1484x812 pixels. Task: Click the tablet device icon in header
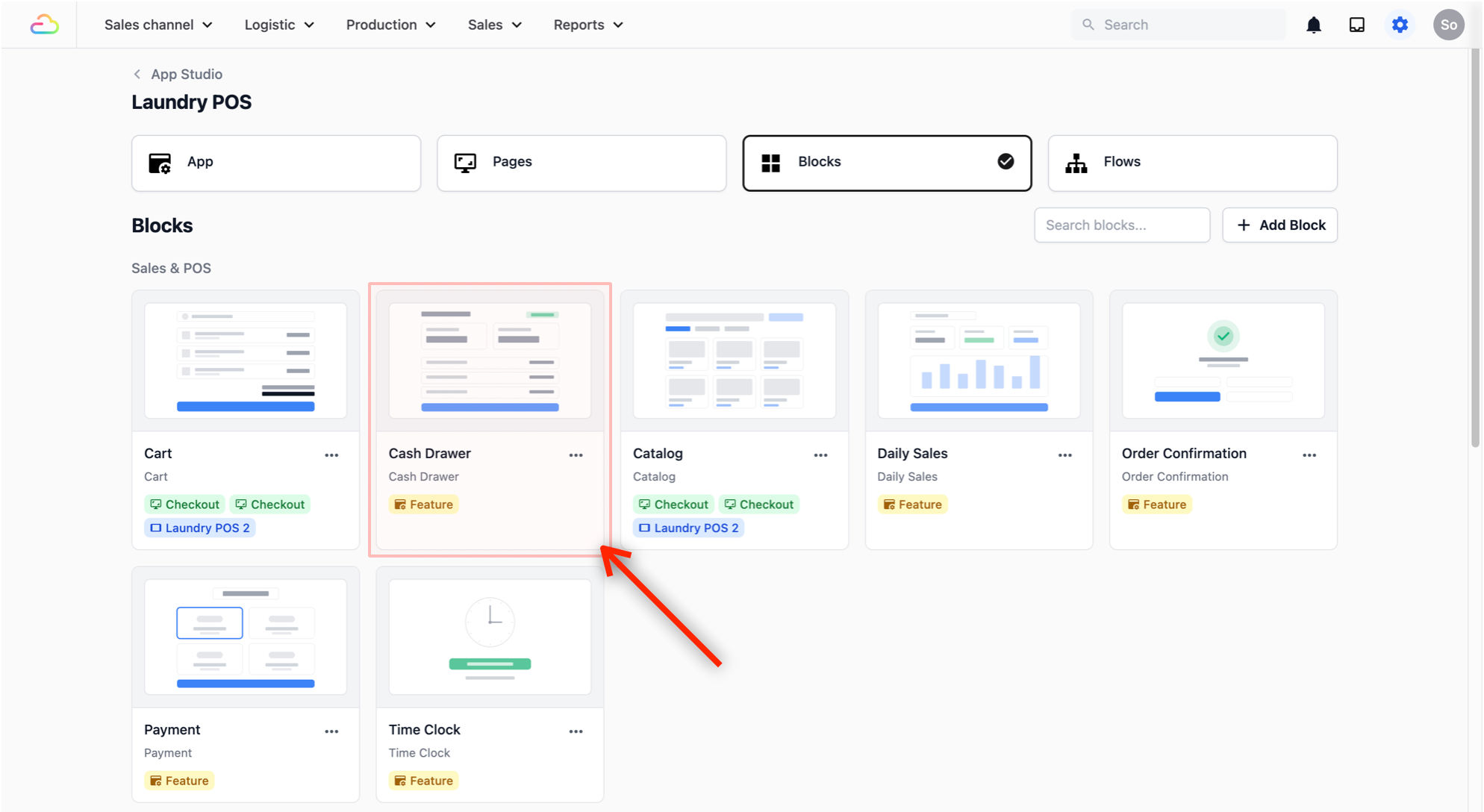1356,25
